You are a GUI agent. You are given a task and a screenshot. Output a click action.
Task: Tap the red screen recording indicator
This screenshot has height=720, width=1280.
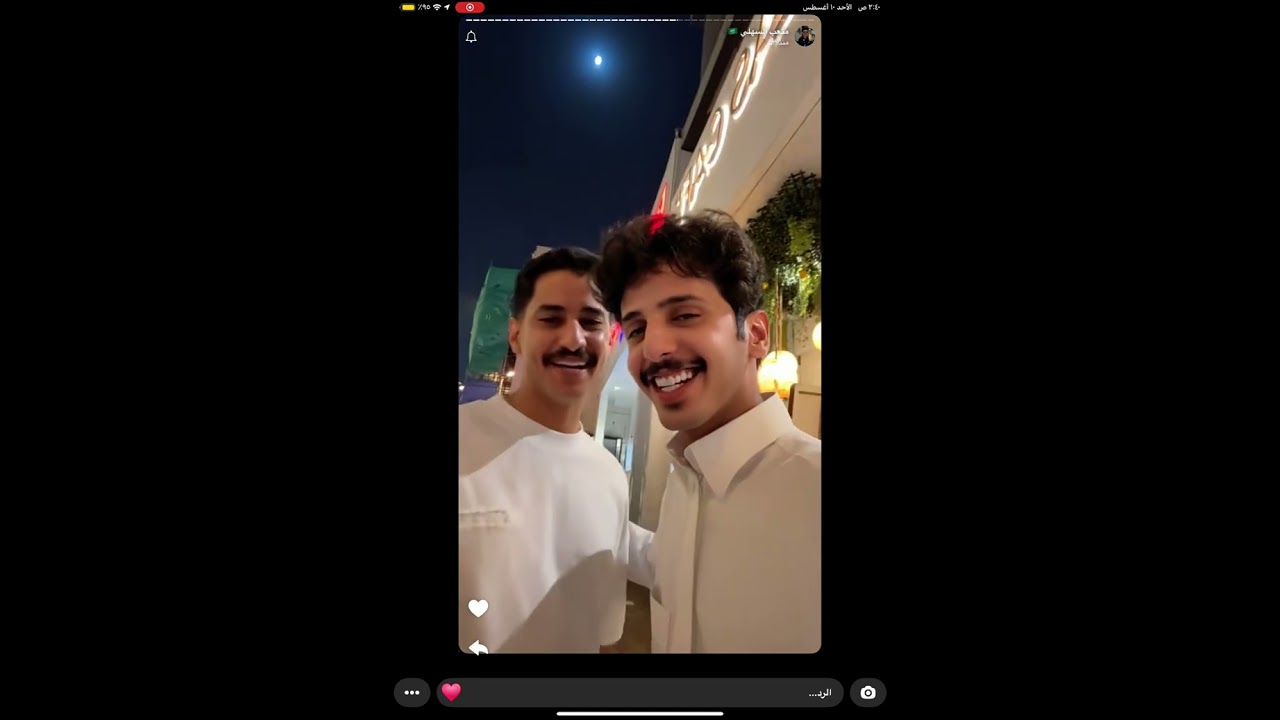(470, 7)
